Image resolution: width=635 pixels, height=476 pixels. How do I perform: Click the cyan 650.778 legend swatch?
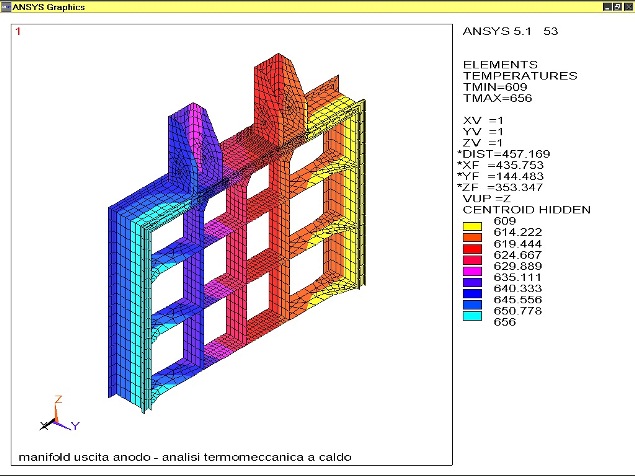click(x=472, y=316)
